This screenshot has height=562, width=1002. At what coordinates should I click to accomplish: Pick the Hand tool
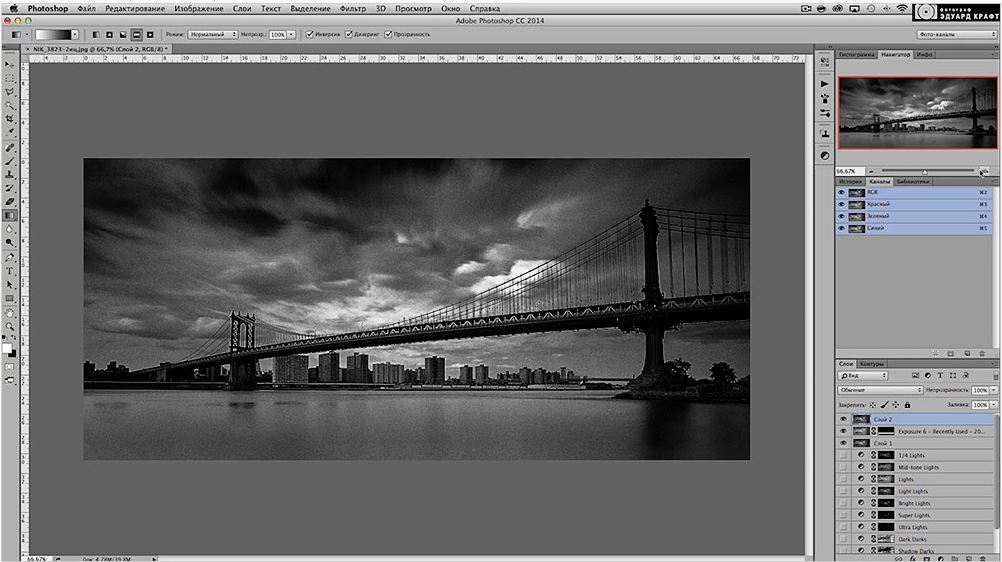pos(10,312)
